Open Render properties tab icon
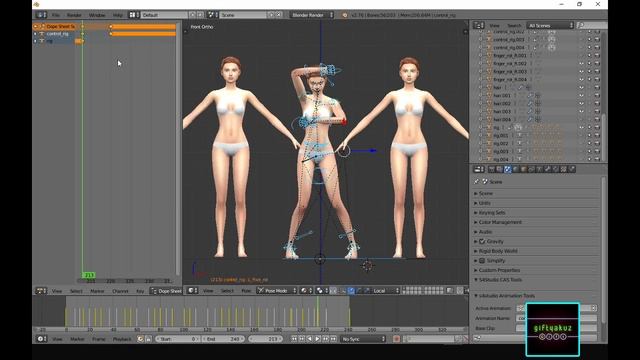The height and width of the screenshot is (360, 640). point(491,169)
